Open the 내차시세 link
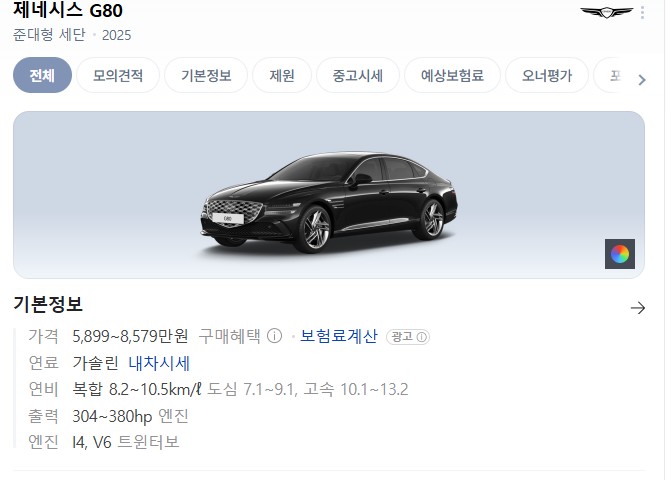Screen dimensions: 668x480 pyautogui.click(x=159, y=363)
